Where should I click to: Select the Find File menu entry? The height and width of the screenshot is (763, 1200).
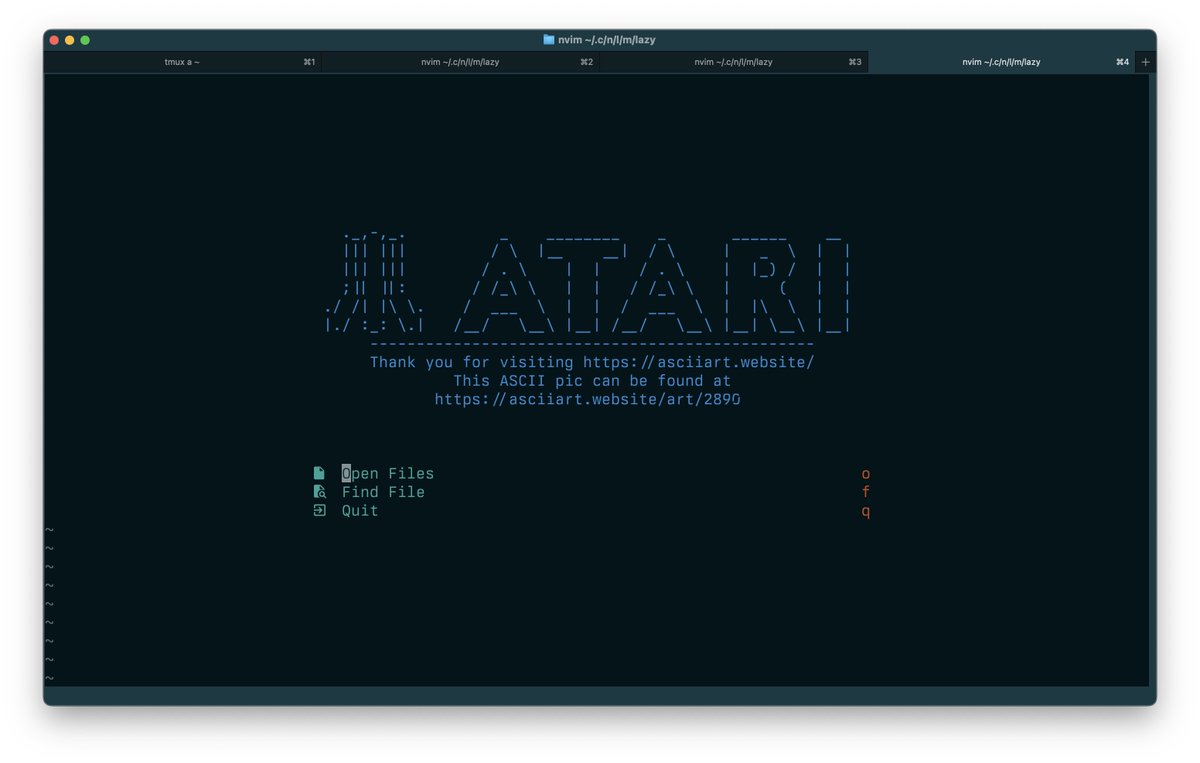383,492
